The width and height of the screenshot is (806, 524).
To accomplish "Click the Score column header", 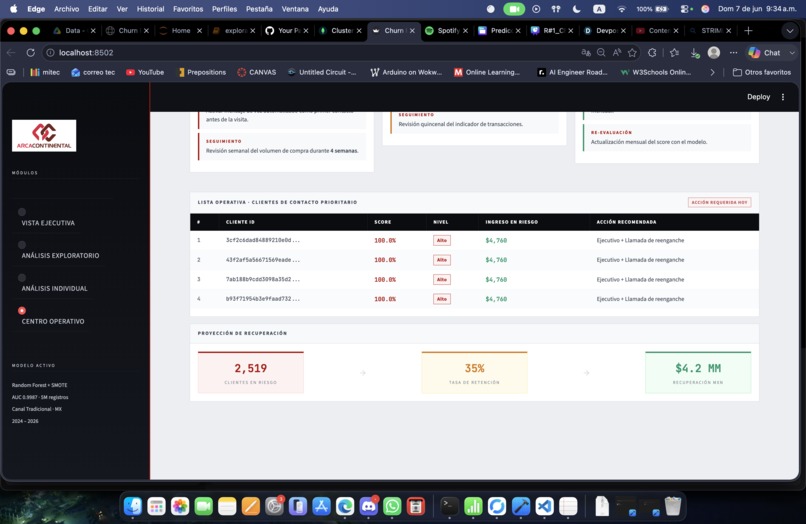I will pos(382,222).
